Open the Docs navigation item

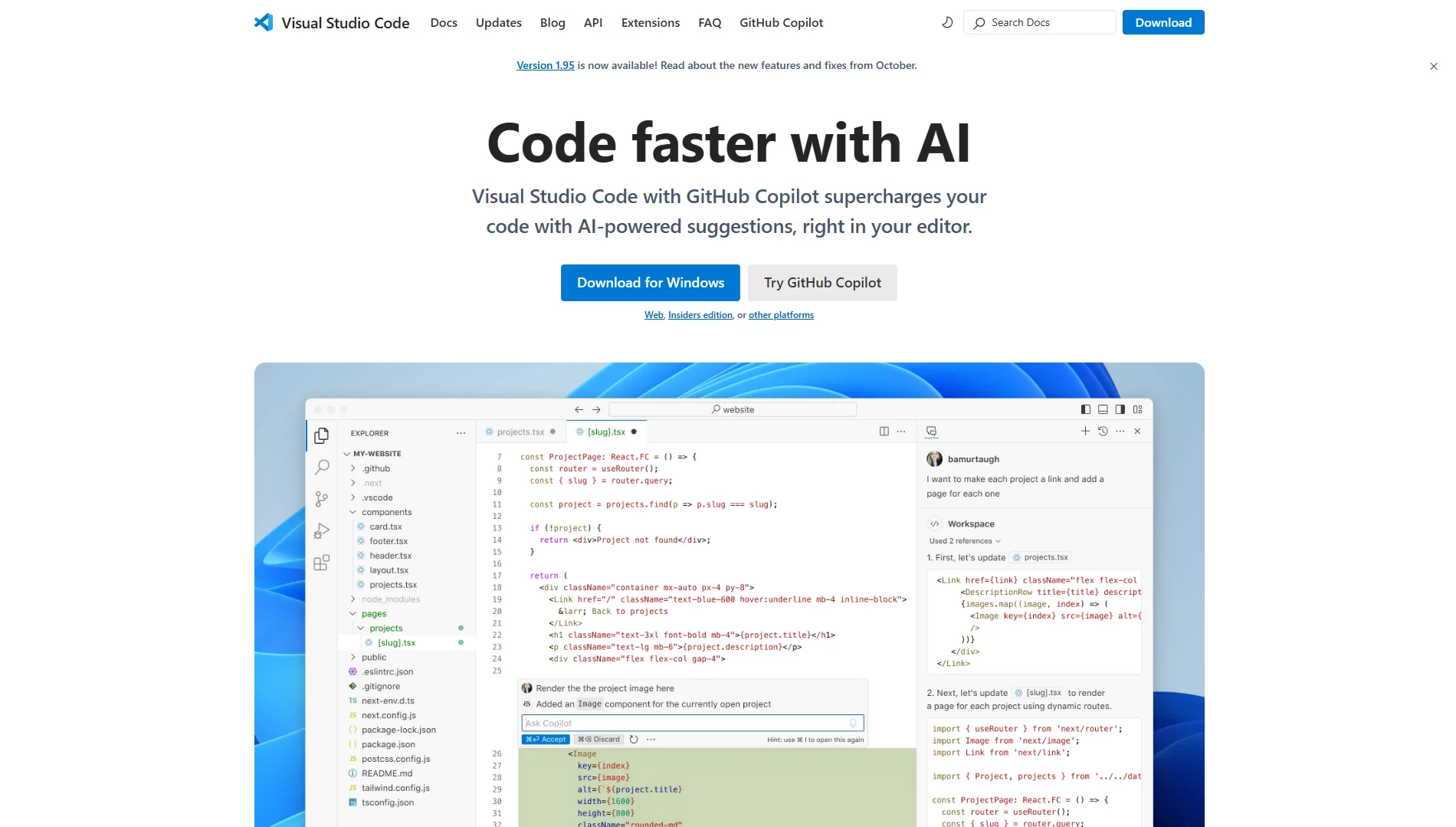(444, 22)
